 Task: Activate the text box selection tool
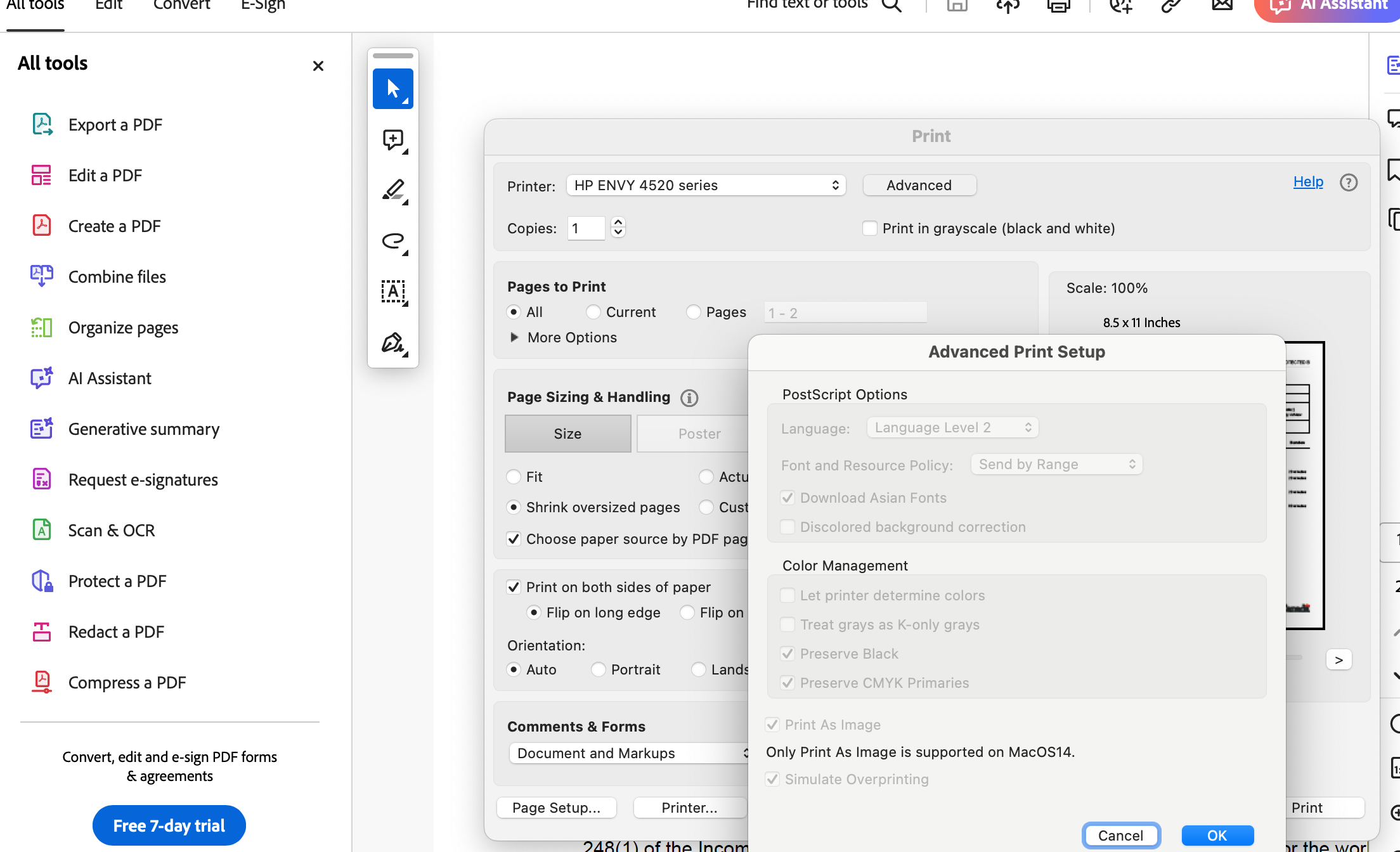[x=392, y=292]
